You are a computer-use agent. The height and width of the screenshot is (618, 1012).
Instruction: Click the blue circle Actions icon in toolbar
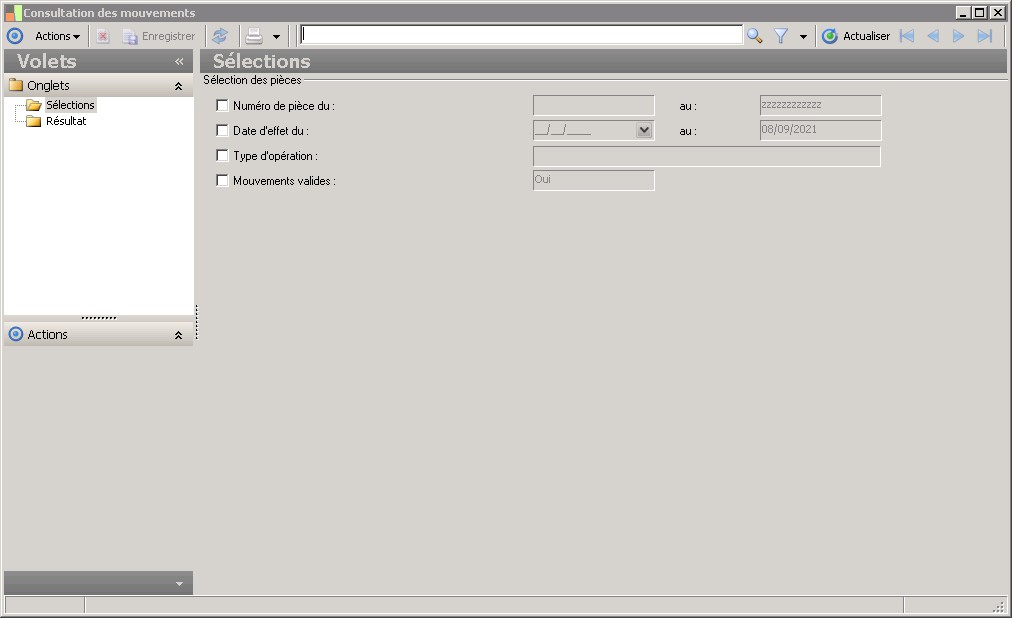tap(14, 36)
